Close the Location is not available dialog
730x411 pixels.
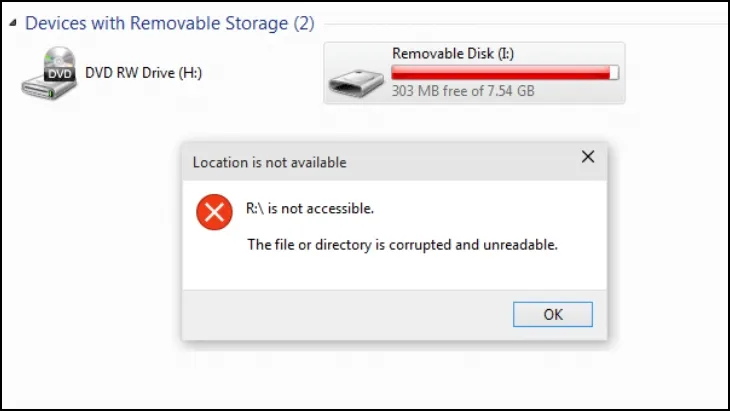point(588,157)
